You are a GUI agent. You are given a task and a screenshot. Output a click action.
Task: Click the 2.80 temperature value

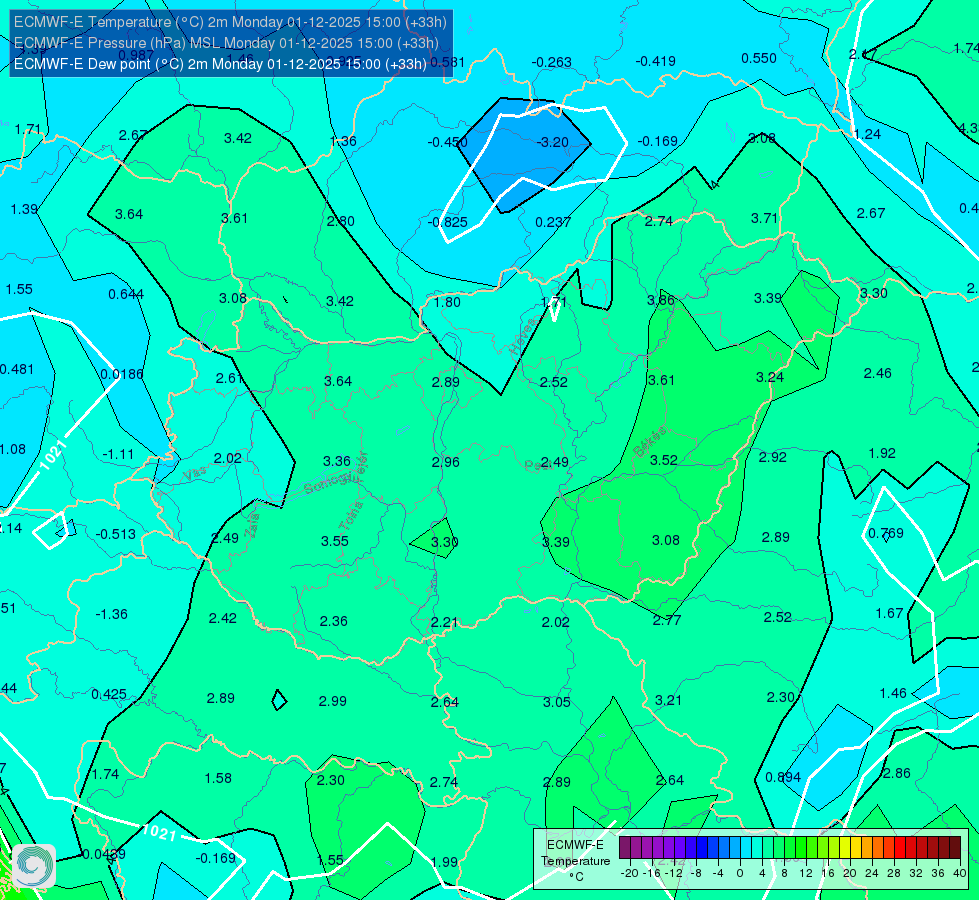(341, 221)
